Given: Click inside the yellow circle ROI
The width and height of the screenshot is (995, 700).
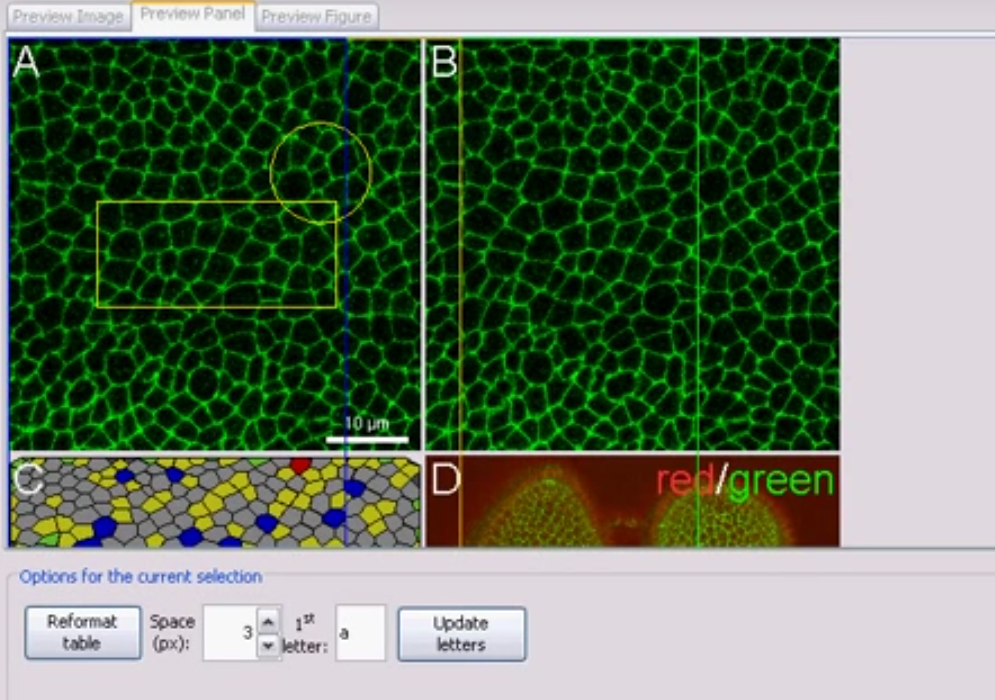Looking at the screenshot, I should [x=320, y=172].
